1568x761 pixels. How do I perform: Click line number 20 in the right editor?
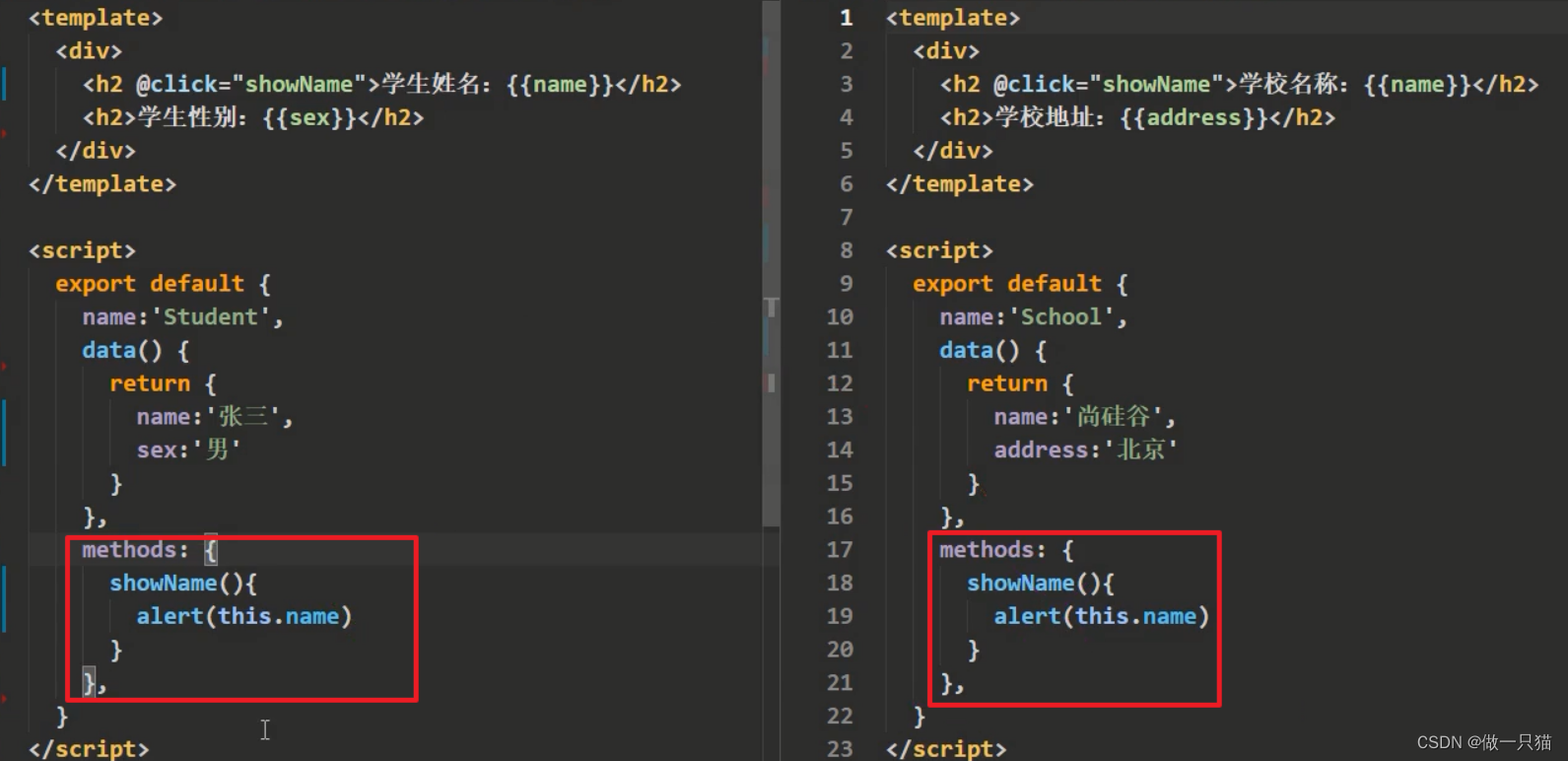[840, 650]
